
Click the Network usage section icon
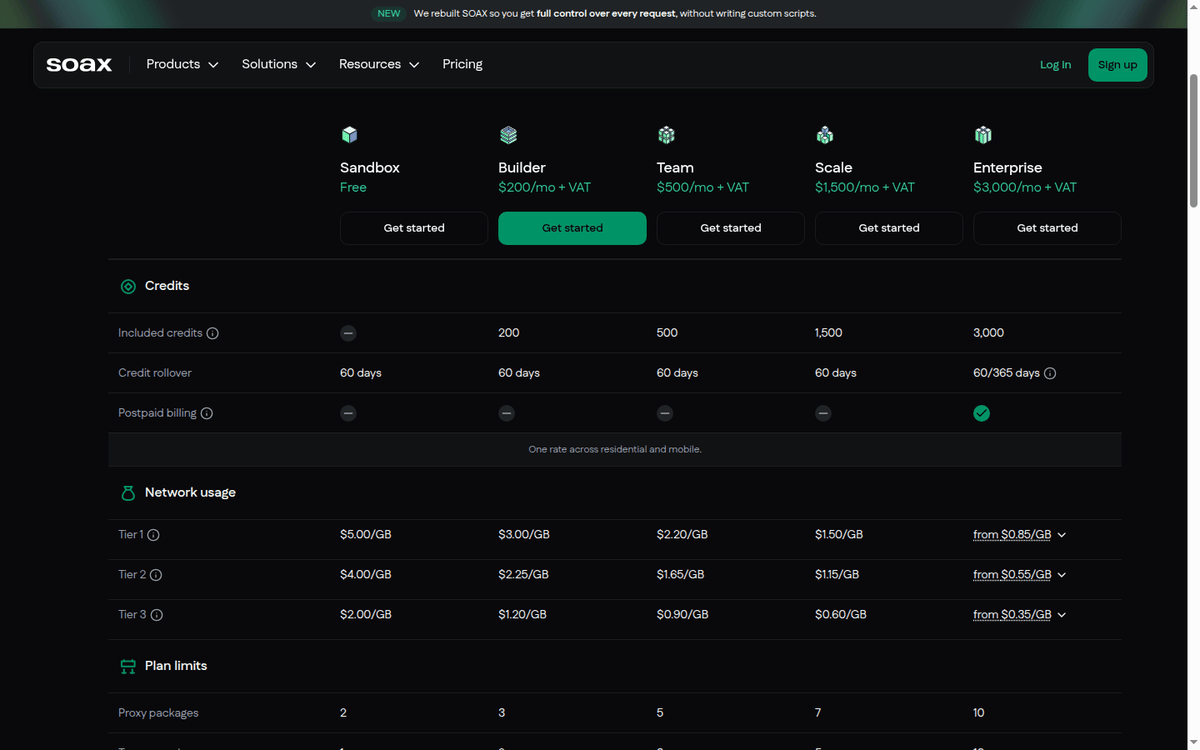click(128, 493)
